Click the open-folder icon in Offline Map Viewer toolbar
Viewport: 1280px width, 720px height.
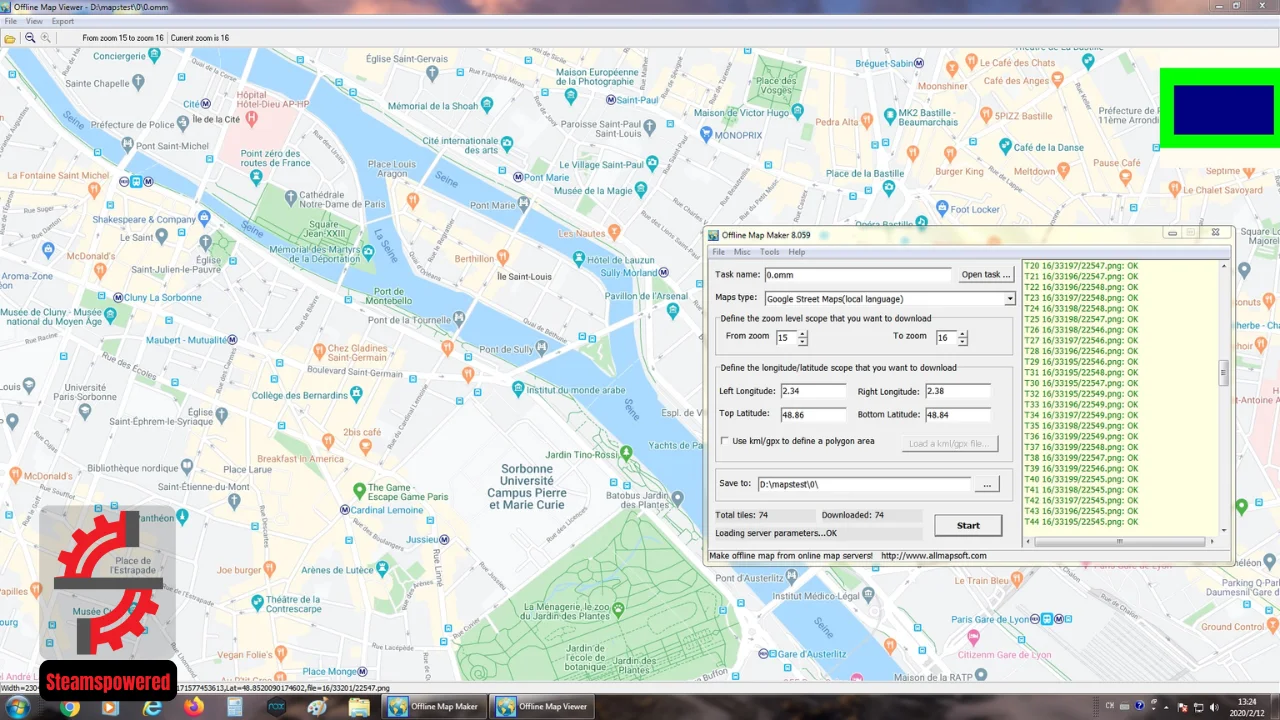[x=9, y=38]
